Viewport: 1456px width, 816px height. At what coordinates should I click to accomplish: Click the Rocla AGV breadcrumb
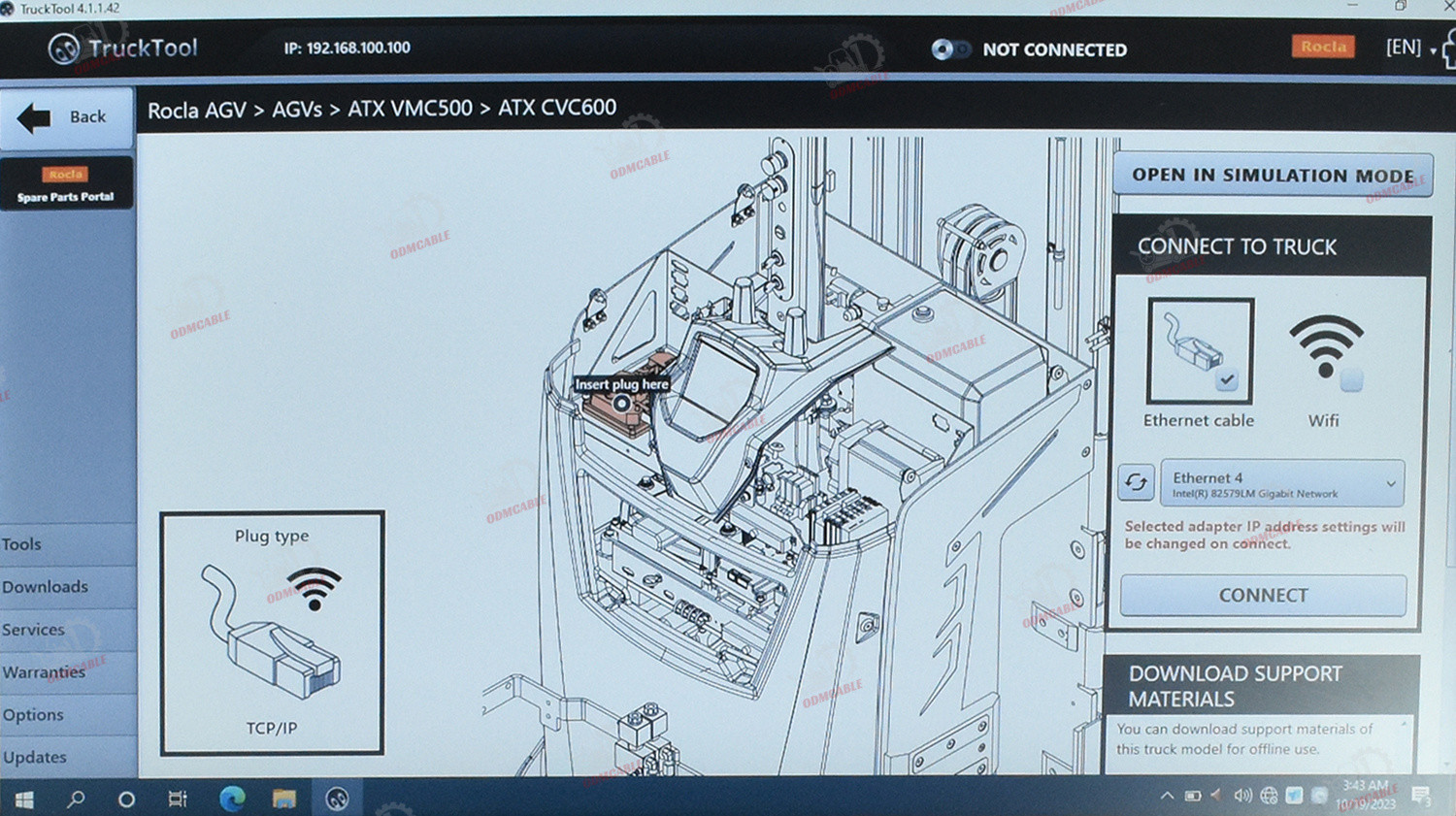197,111
